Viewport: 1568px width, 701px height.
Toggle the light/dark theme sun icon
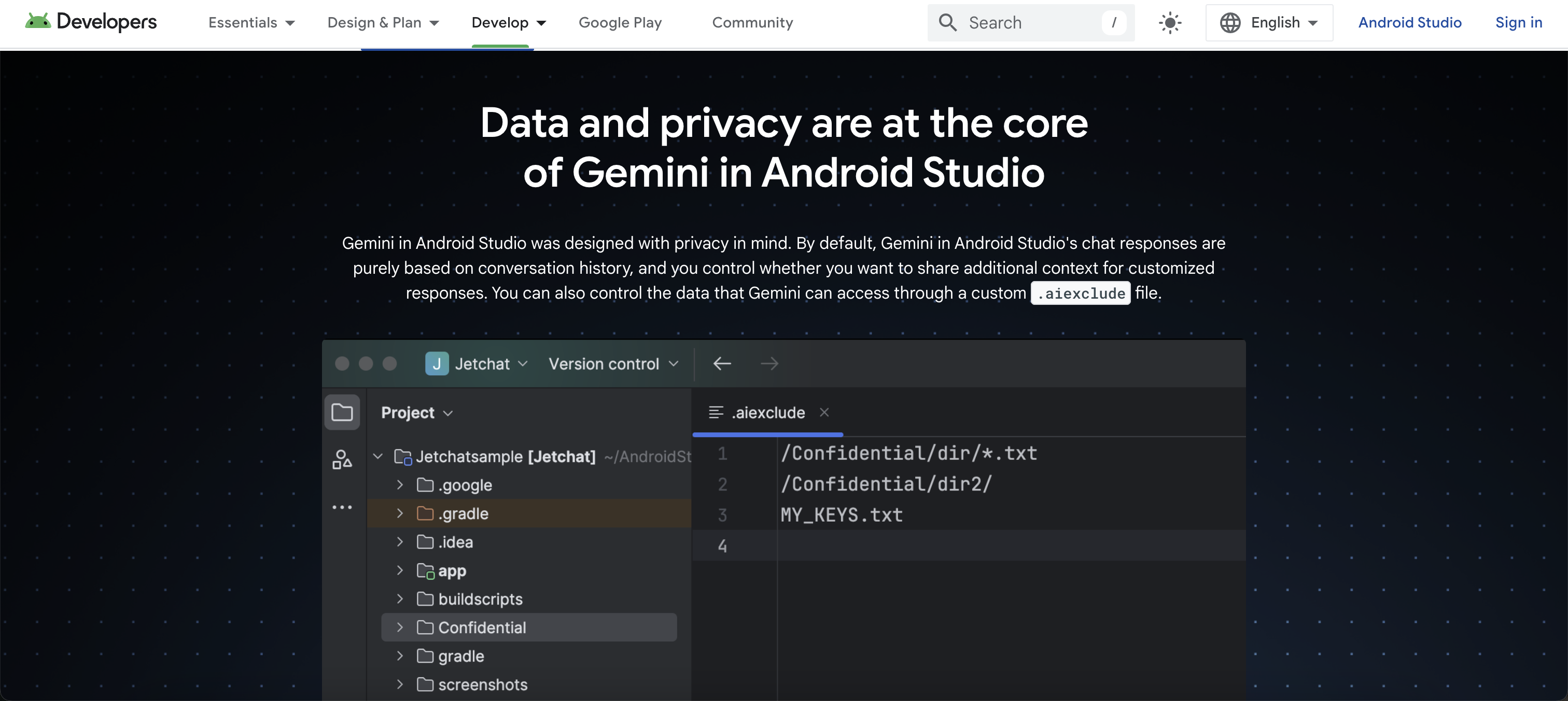(1169, 23)
